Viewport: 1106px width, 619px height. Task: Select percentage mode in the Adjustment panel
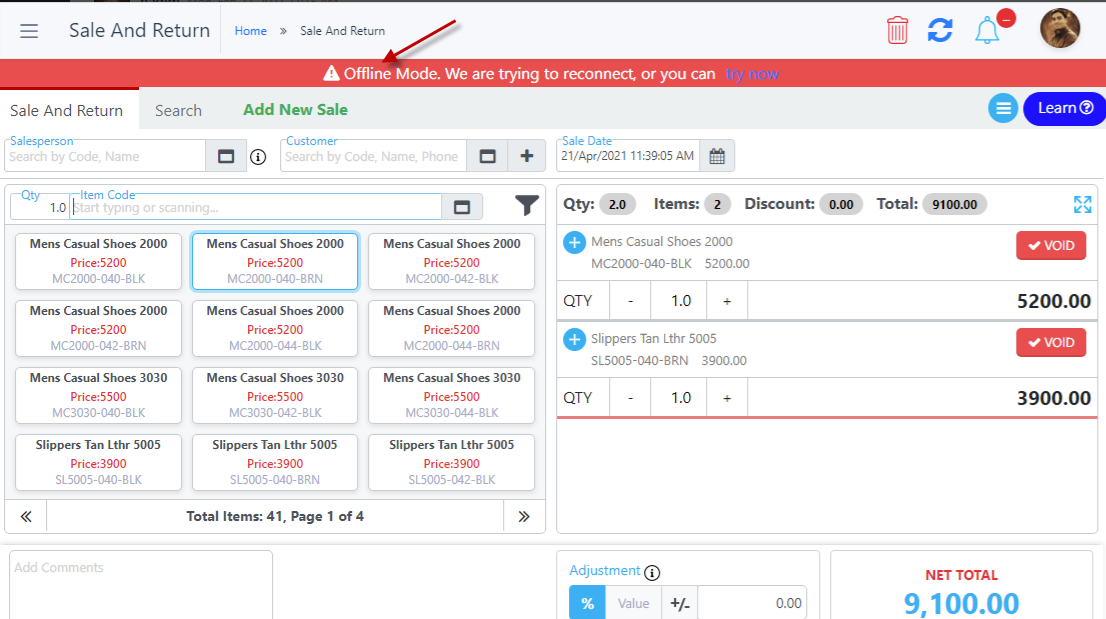[x=587, y=602]
